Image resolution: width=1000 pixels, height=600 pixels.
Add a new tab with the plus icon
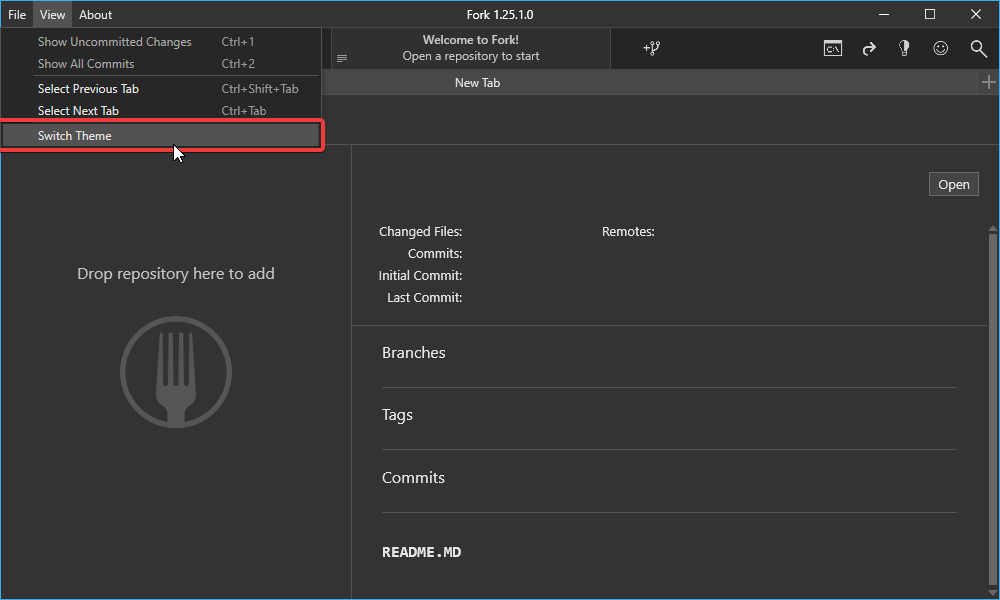[989, 82]
